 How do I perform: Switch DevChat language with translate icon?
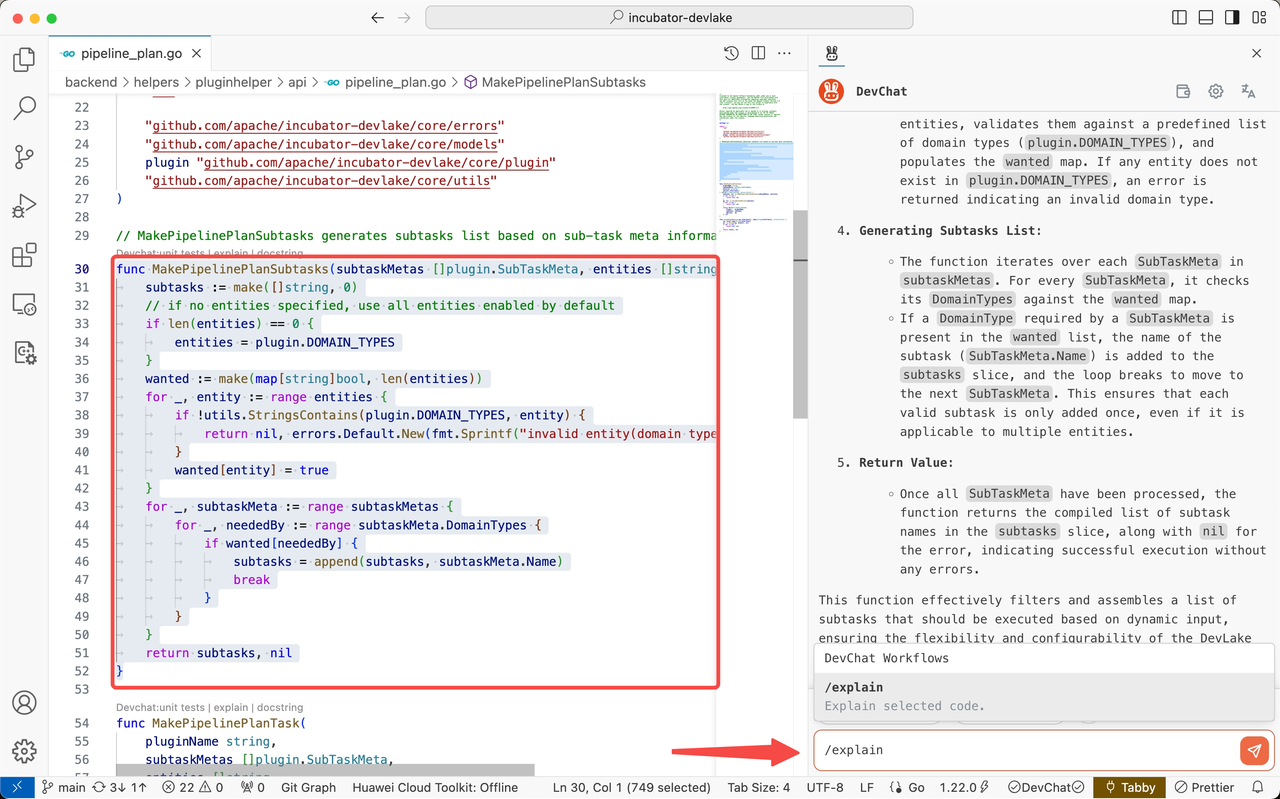point(1248,91)
